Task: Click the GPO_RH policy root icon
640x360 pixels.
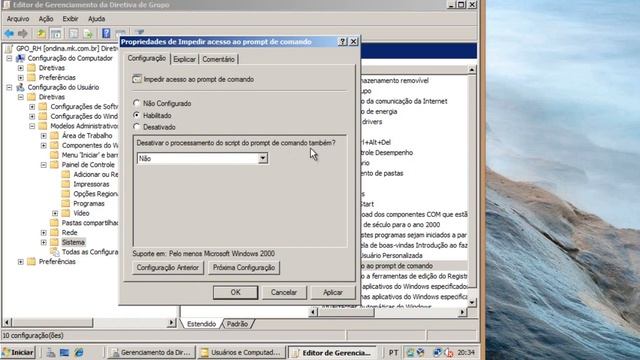Action: click(x=9, y=49)
